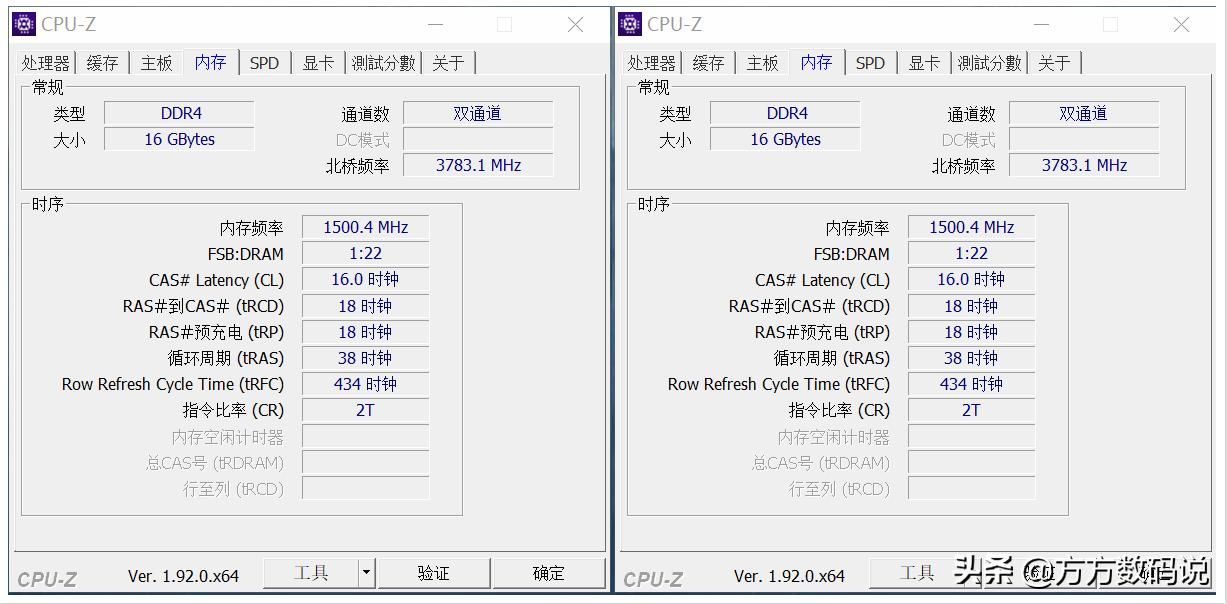Viewport: 1227px width, 604px height.
Task: Click the empty DC模式 field in the left window
Action: point(478,139)
